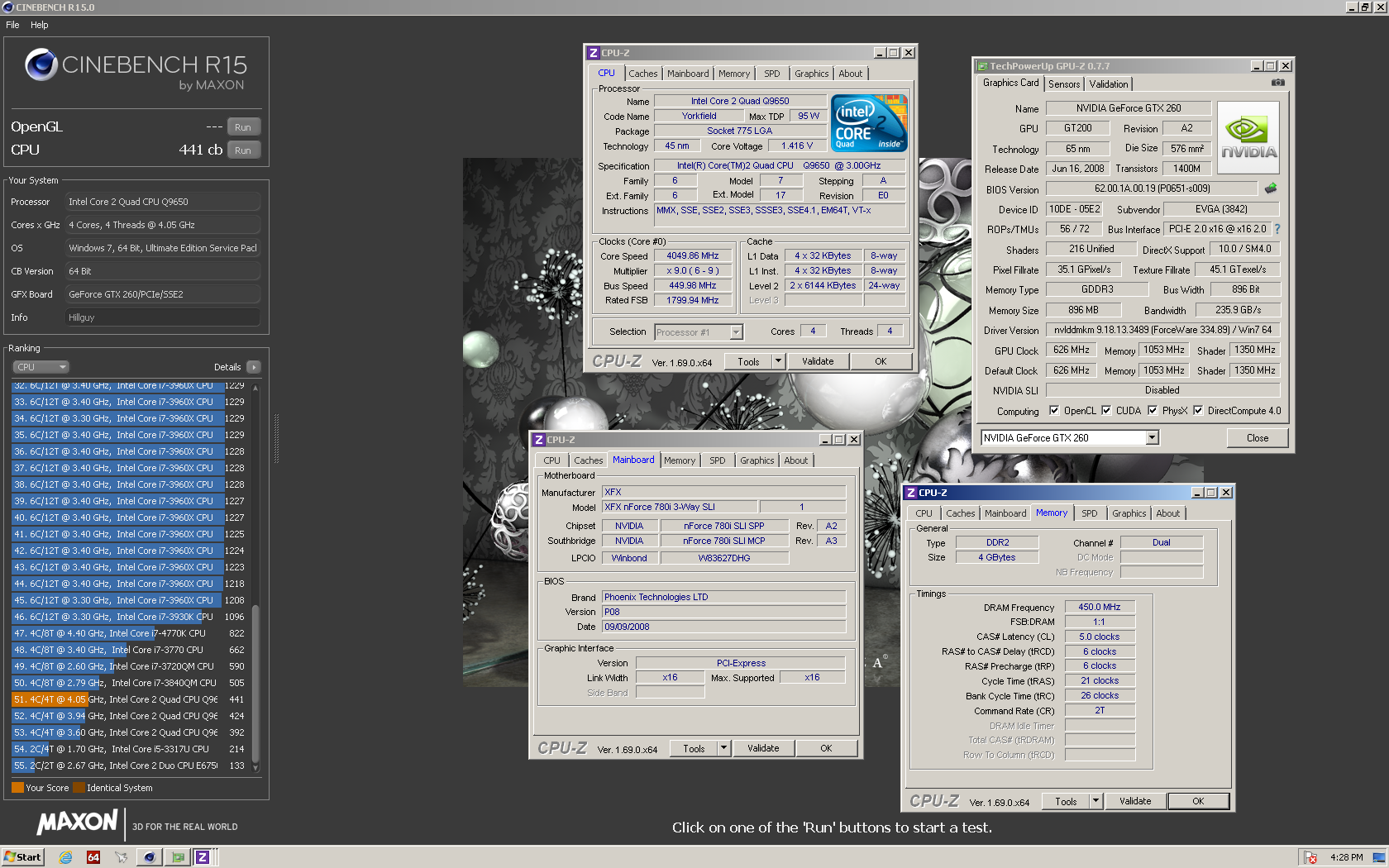Image resolution: width=1389 pixels, height=868 pixels.
Task: Open the Processor #1 selection dropdown
Action: click(x=736, y=332)
